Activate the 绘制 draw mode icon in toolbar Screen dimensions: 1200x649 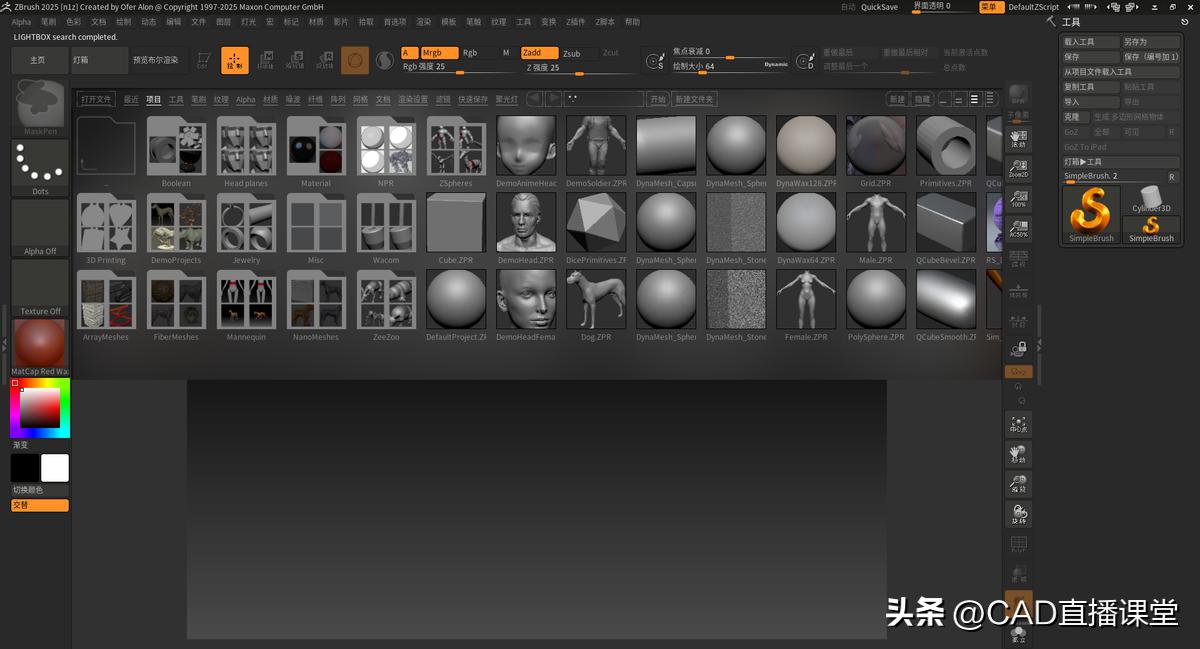pyautogui.click(x=234, y=60)
